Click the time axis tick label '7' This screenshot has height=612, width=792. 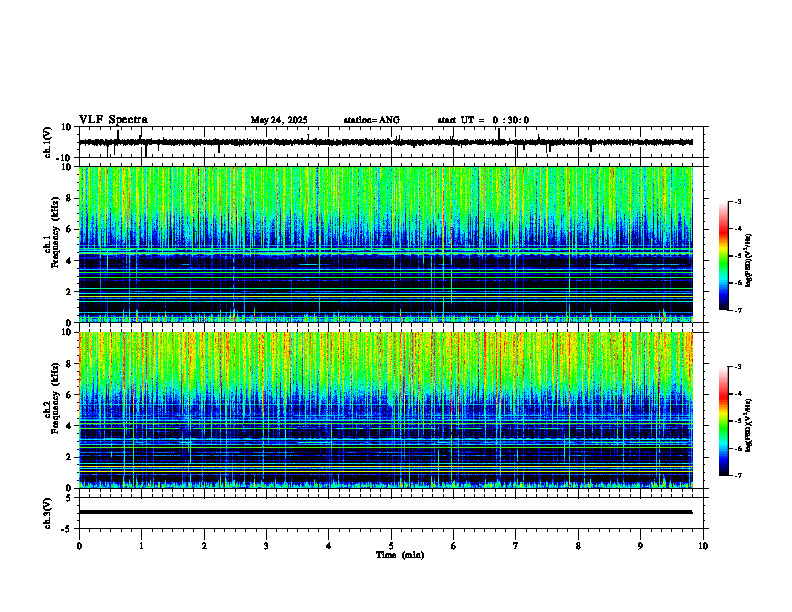516,546
